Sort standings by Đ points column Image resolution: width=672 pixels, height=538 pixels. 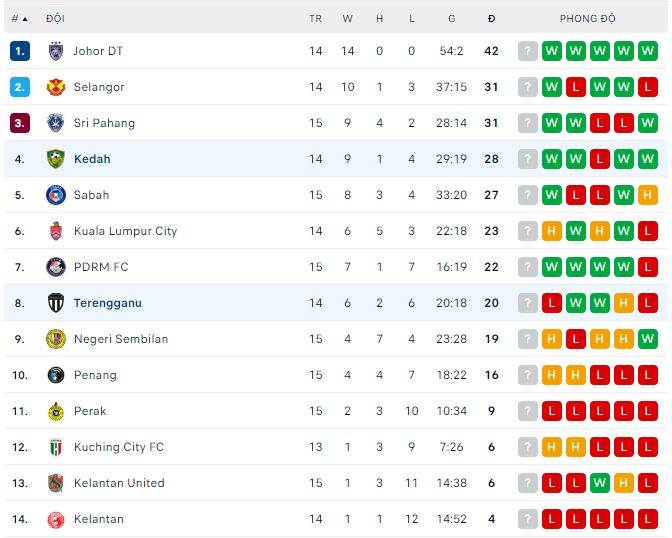pos(491,18)
